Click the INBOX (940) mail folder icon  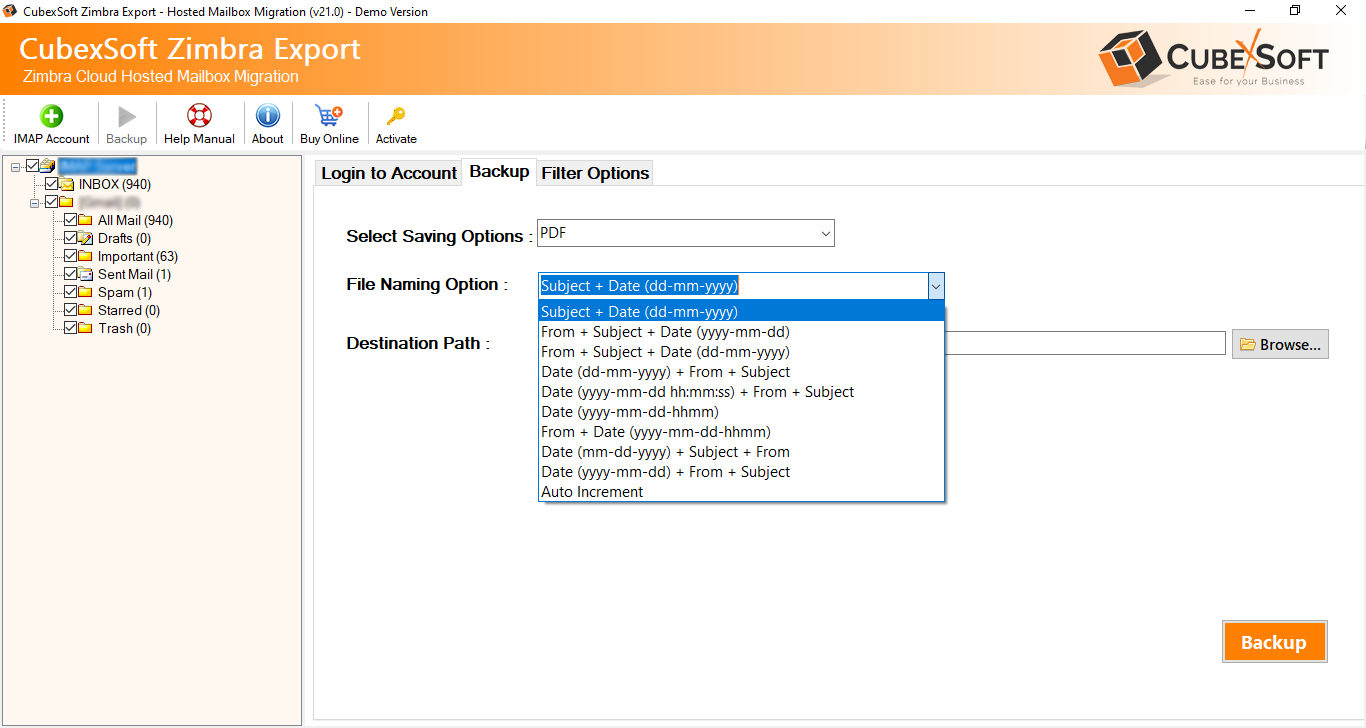point(67,184)
